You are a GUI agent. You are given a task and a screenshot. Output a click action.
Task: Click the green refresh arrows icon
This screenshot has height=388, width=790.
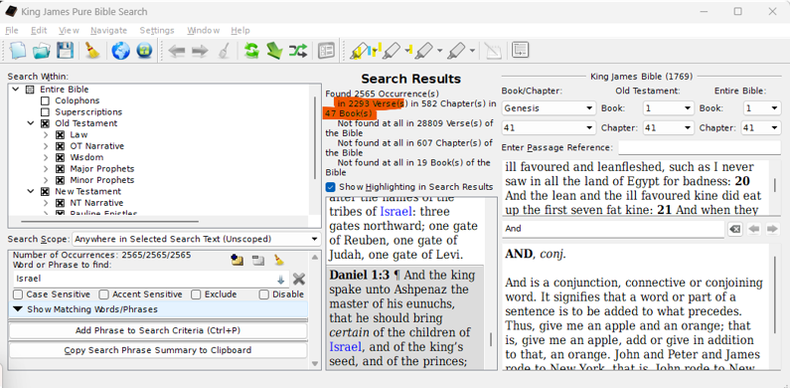pyautogui.click(x=251, y=51)
